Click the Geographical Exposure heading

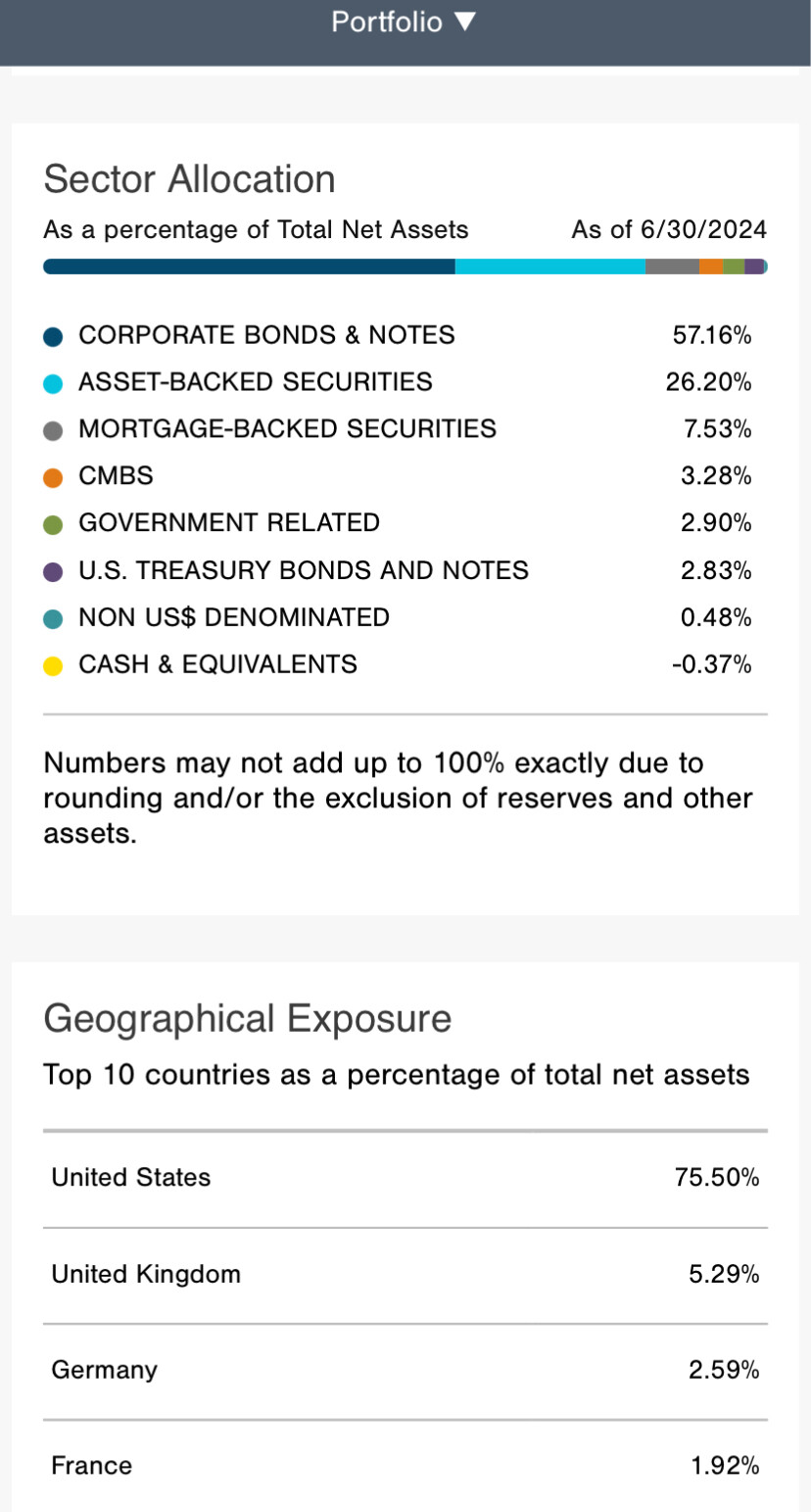(248, 1019)
